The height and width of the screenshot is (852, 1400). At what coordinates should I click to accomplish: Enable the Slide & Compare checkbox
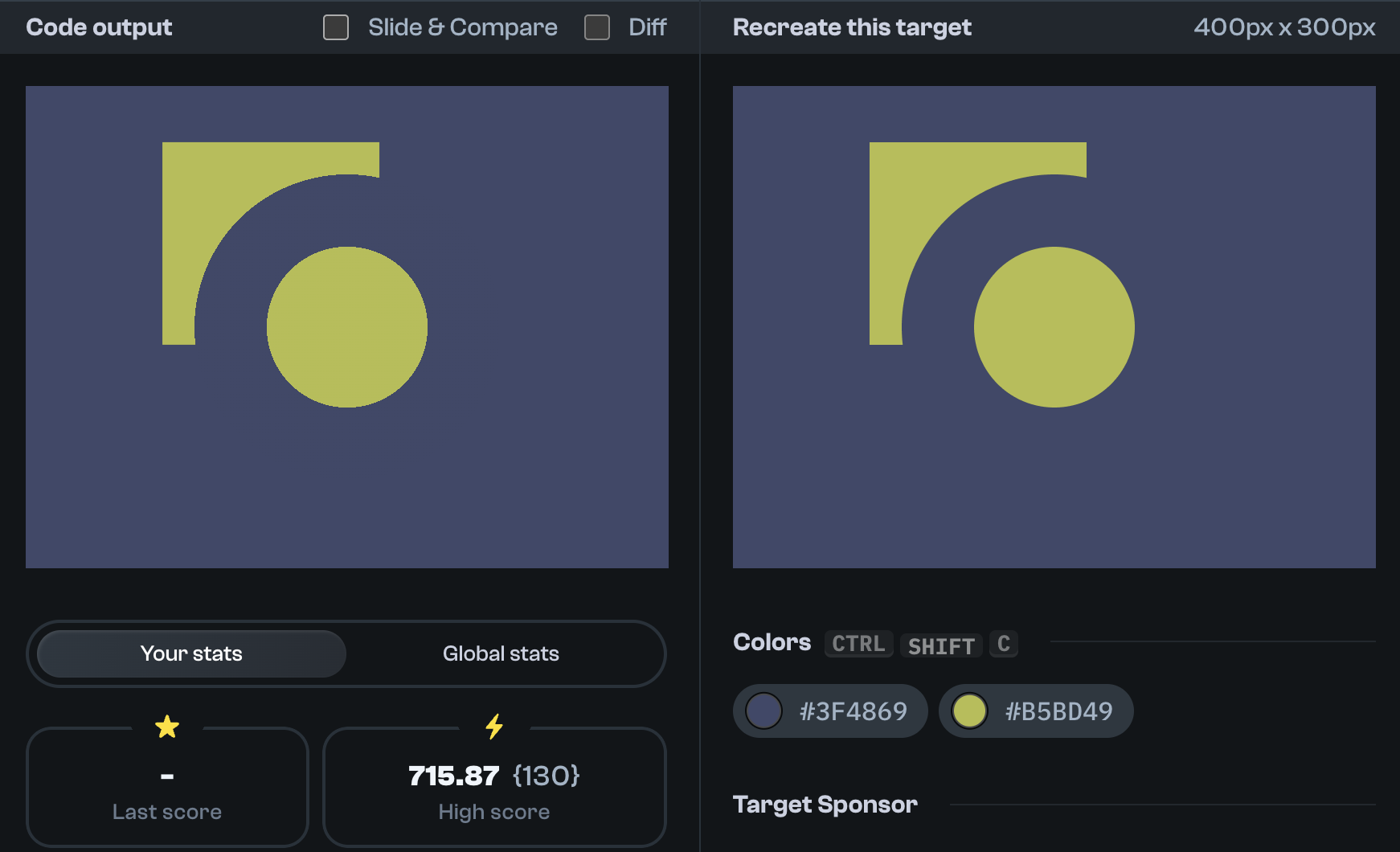[x=336, y=27]
